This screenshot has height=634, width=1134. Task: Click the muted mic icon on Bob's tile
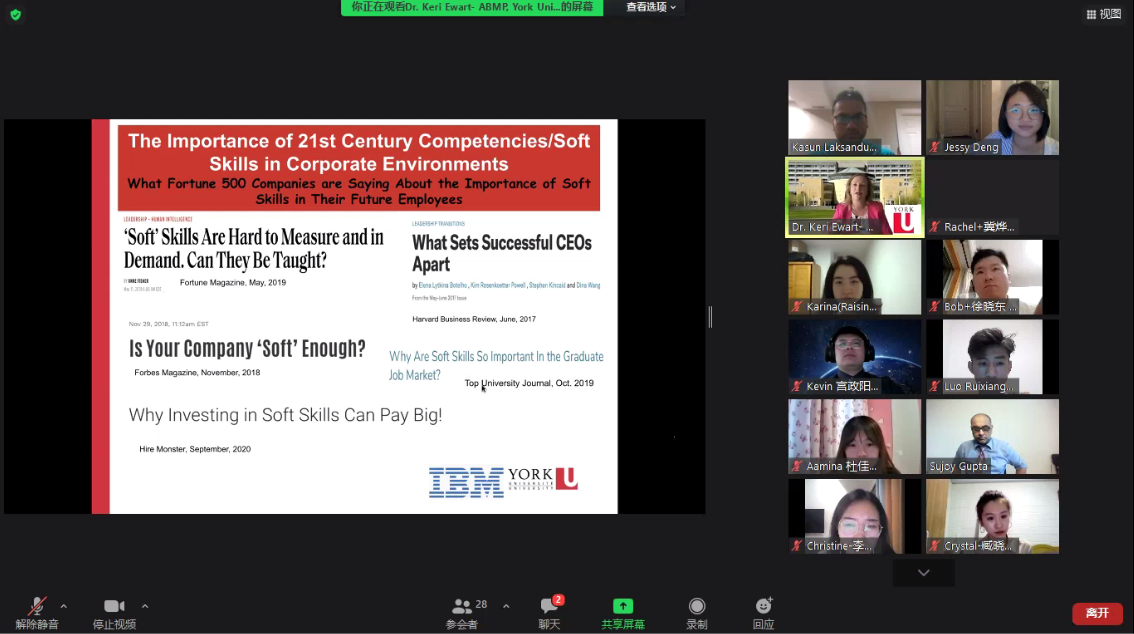pos(934,307)
